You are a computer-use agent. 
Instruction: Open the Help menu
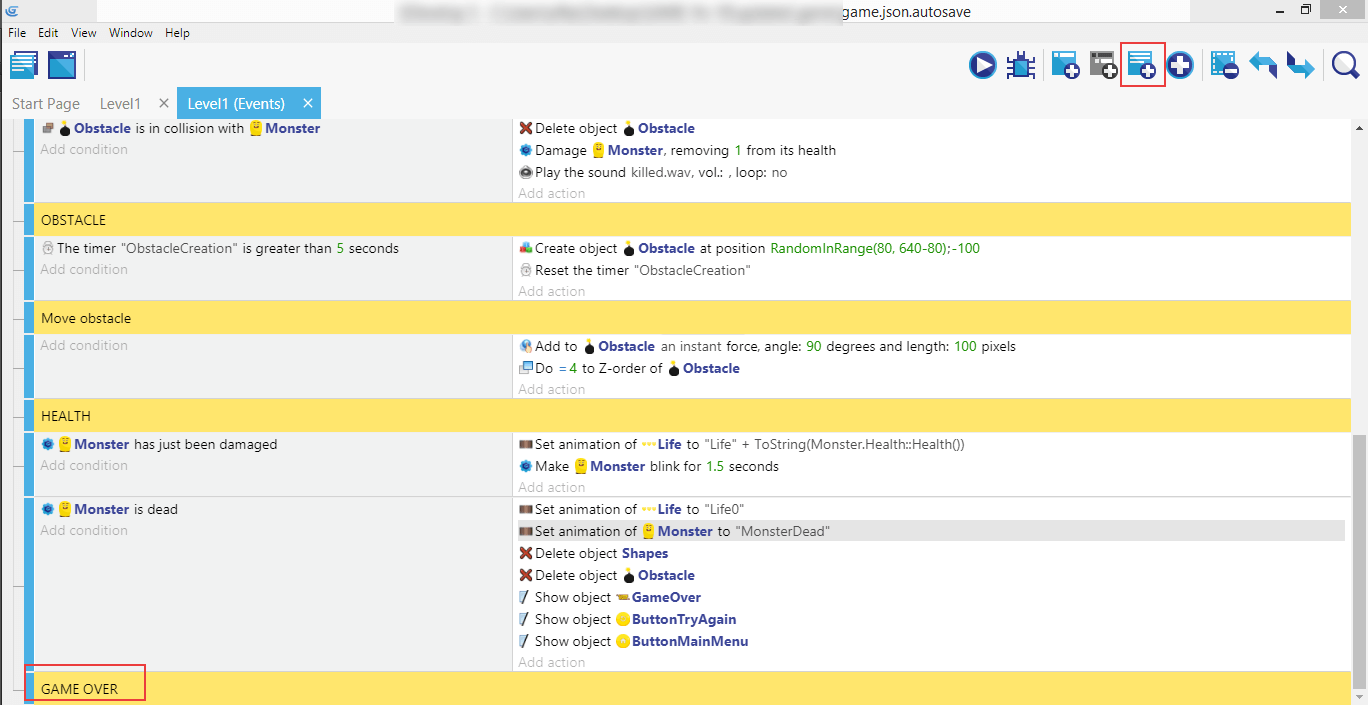(x=177, y=33)
